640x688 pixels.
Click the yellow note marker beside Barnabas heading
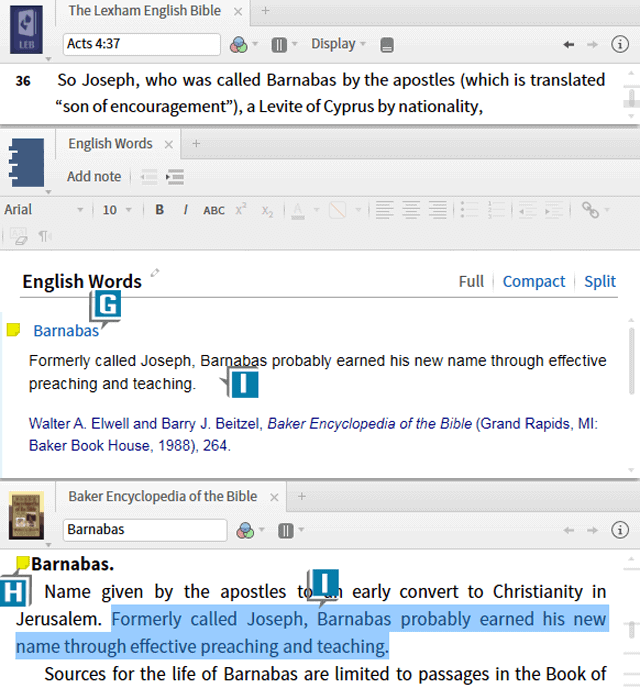[13, 330]
